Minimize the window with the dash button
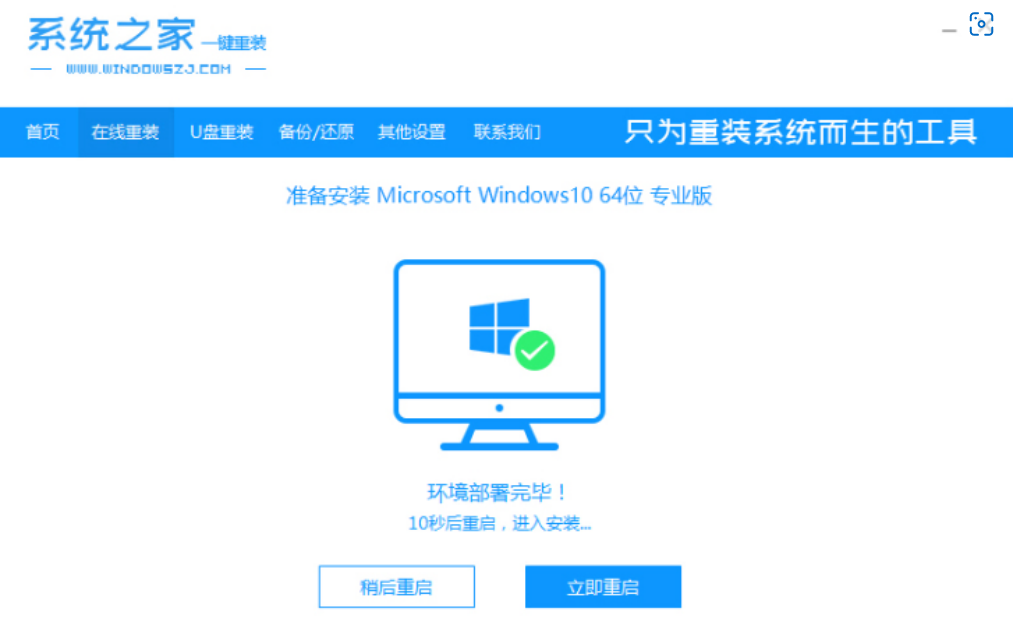The height and width of the screenshot is (624, 1020). [x=949, y=31]
